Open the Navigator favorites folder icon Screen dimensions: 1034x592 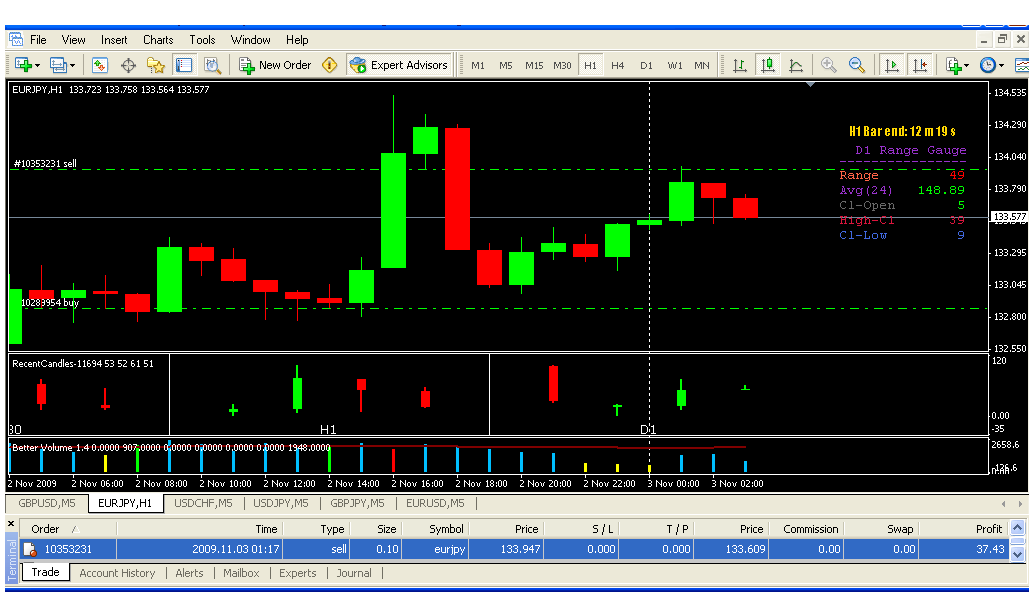click(x=156, y=65)
